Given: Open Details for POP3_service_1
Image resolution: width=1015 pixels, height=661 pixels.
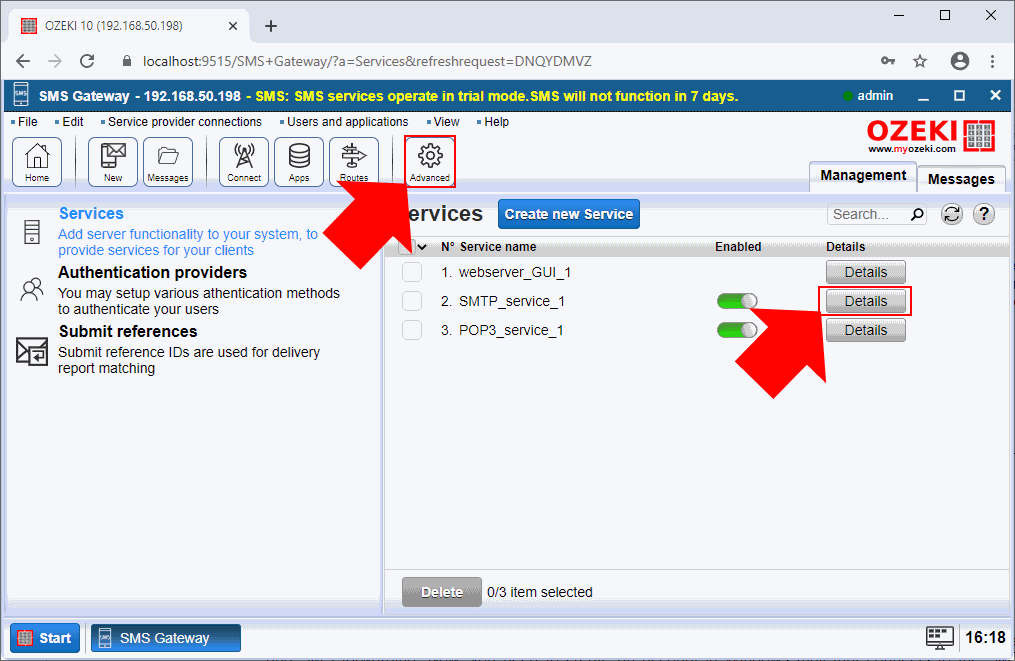Looking at the screenshot, I should click(x=865, y=330).
